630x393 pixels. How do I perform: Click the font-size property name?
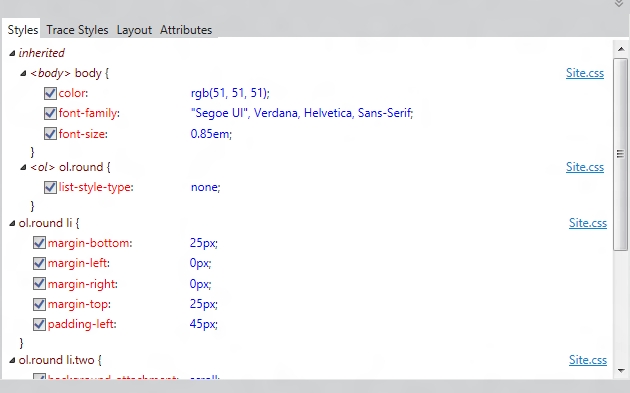pyautogui.click(x=83, y=134)
